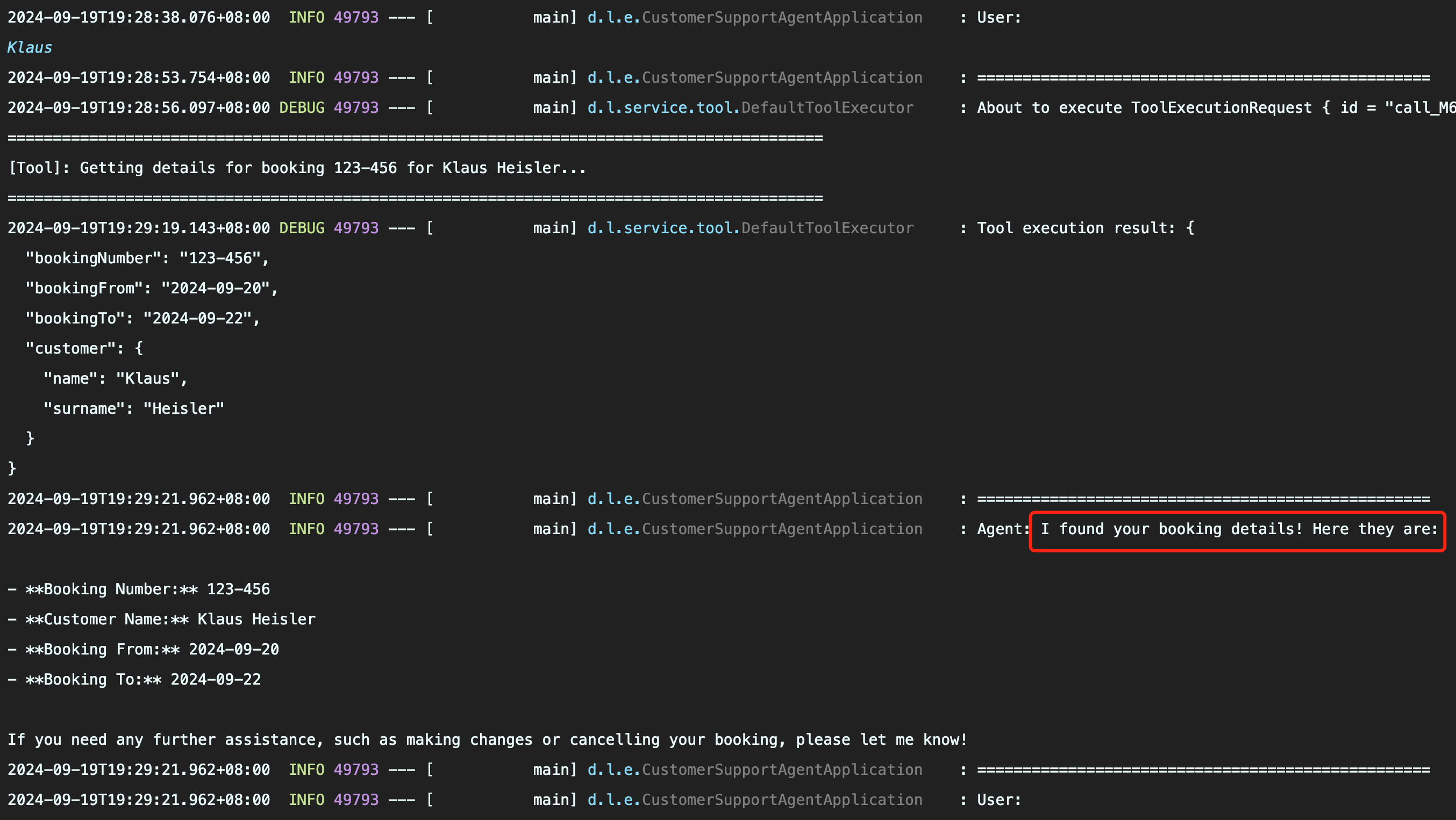Image resolution: width=1456 pixels, height=820 pixels.
Task: Click the 'If you need any further assistance' sentence
Action: click(487, 740)
